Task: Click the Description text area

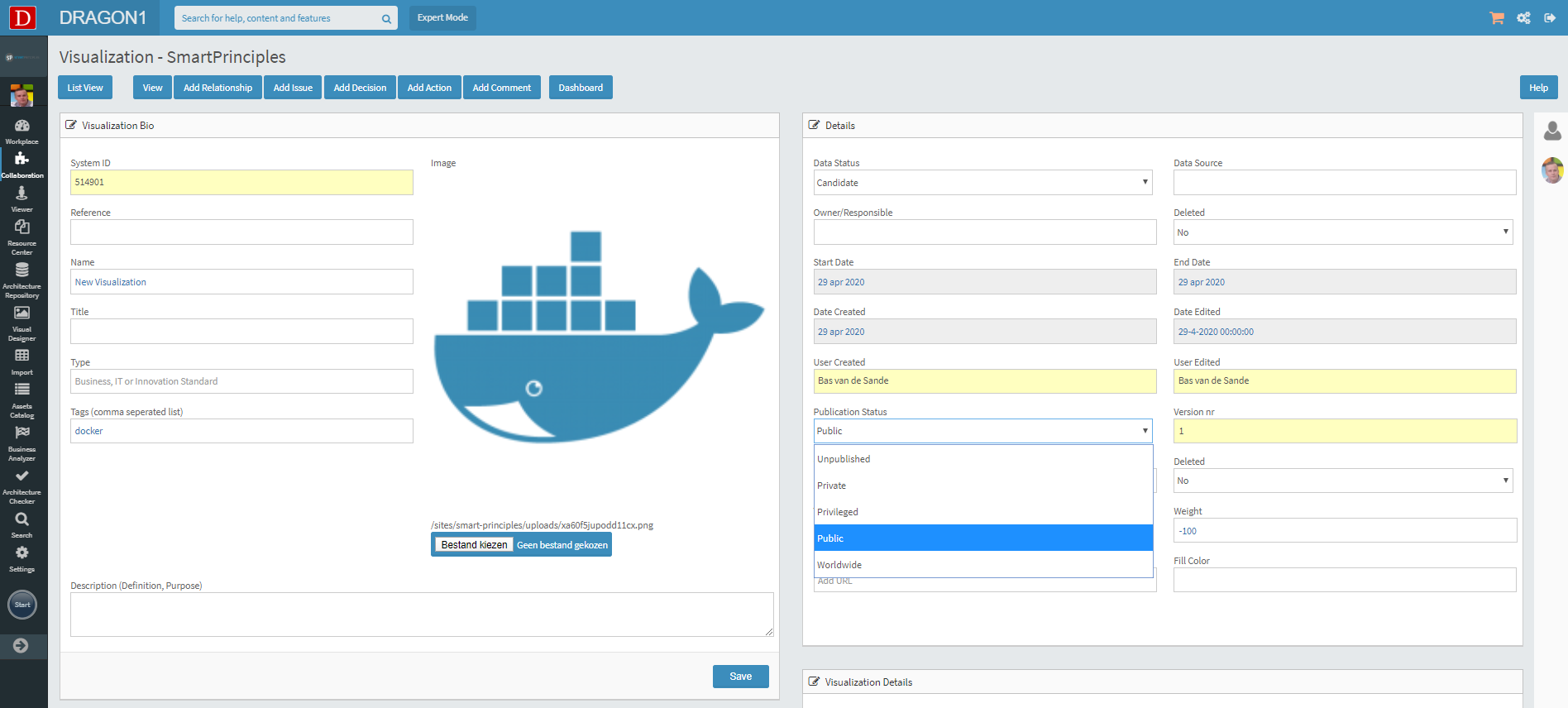Action: 422,615
